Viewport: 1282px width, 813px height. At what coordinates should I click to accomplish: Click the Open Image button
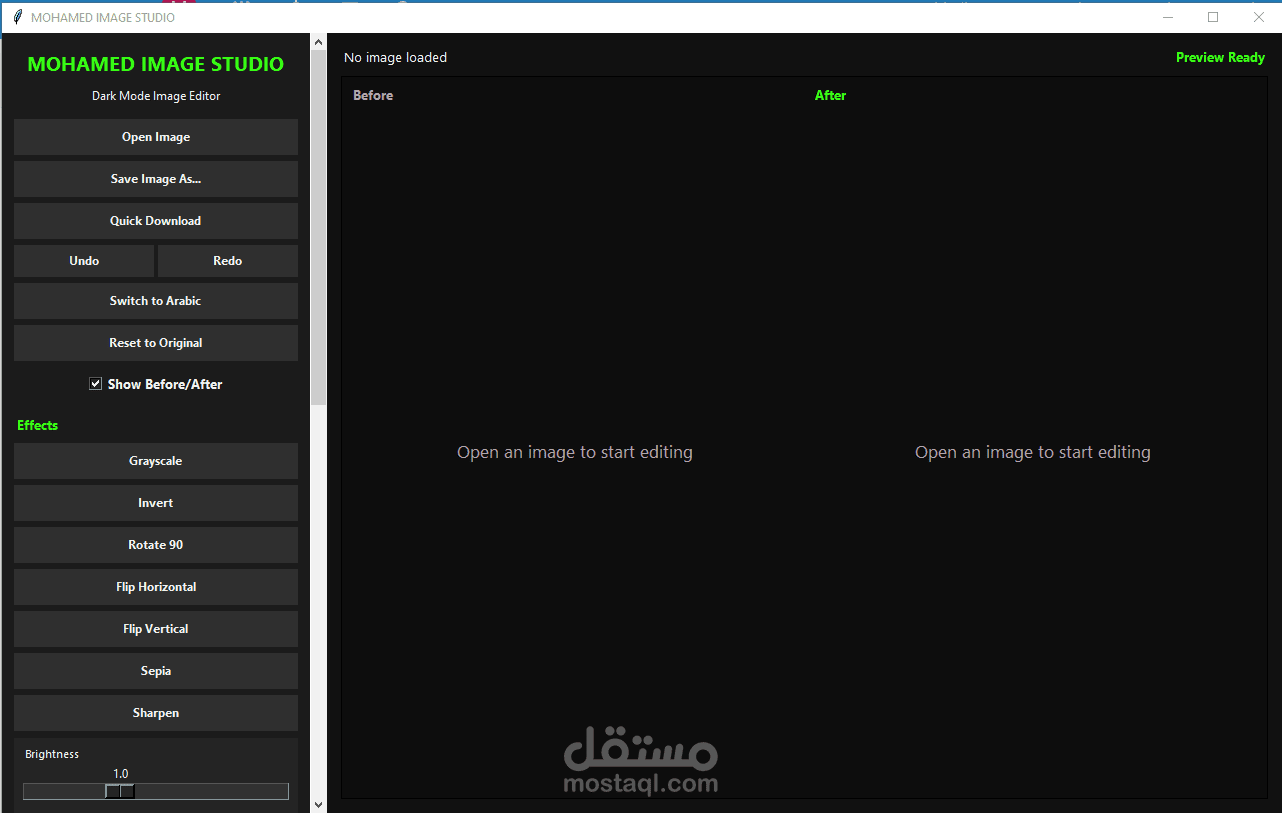[x=156, y=137]
